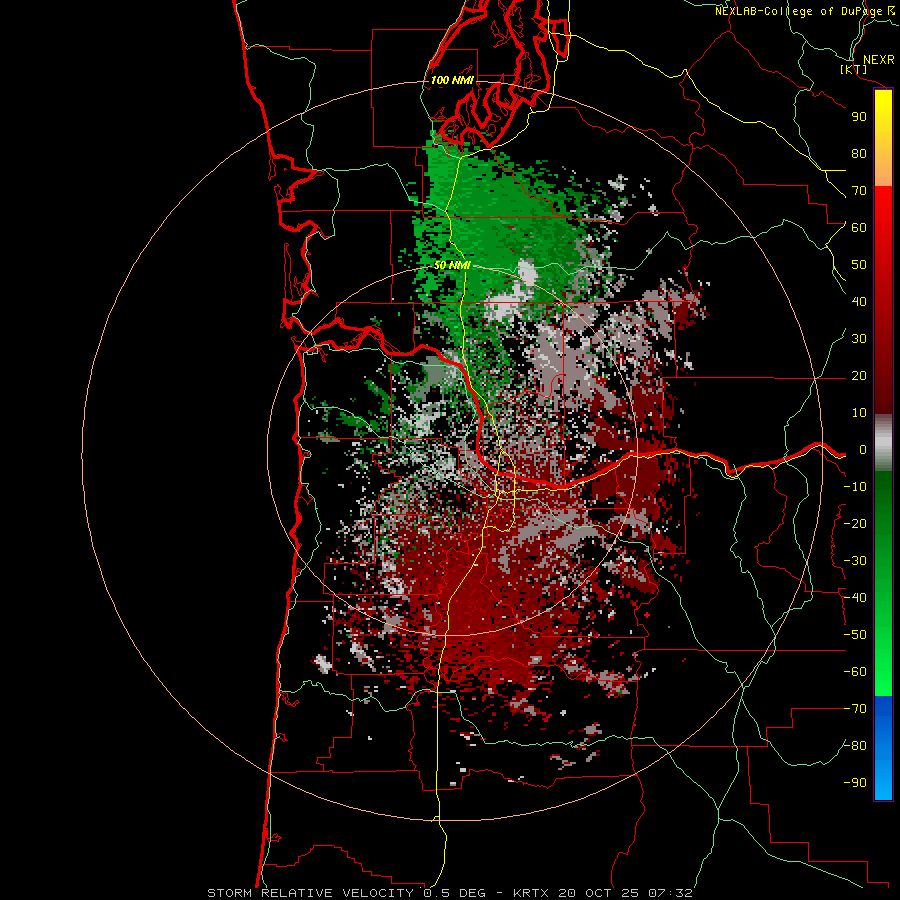This screenshot has width=900, height=900.
Task: Click the -70 value on the velocity scale
Action: pyautogui.click(x=855, y=709)
